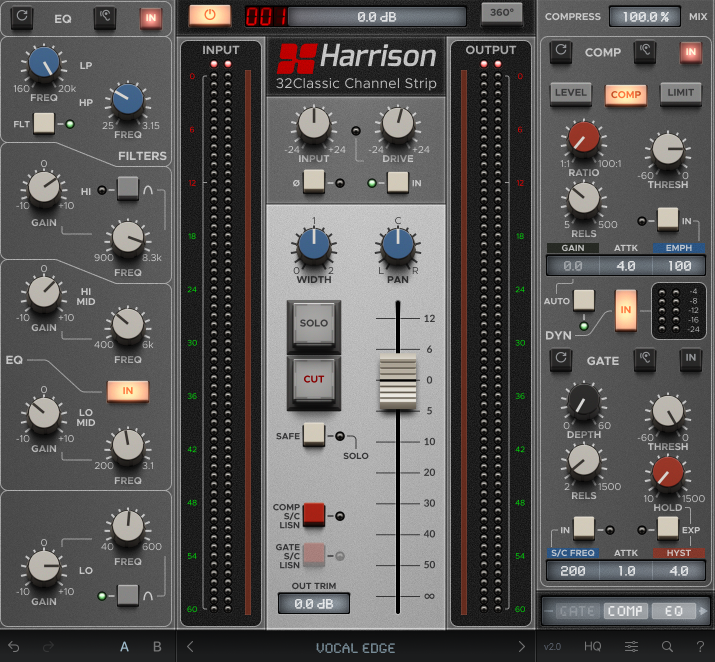The height and width of the screenshot is (662, 715).
Task: Reset the COMP section with its reset icon
Action: click(561, 50)
